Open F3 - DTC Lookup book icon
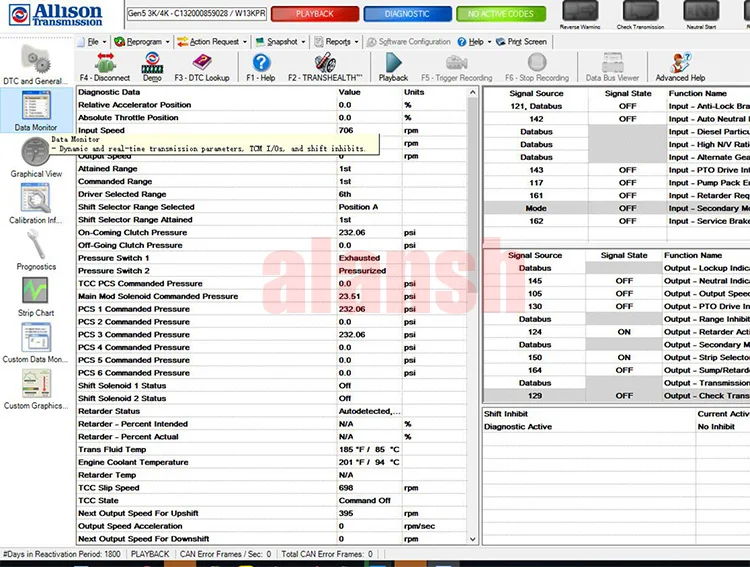 point(202,62)
